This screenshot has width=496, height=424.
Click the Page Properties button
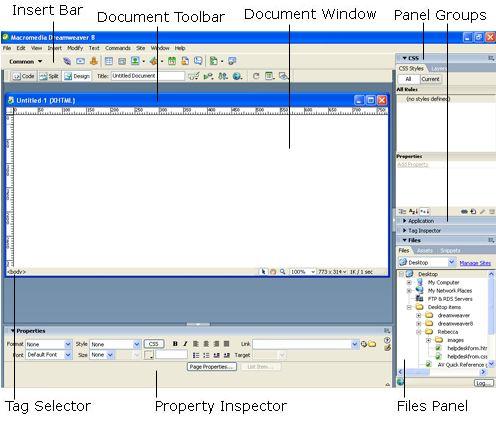pyautogui.click(x=212, y=367)
